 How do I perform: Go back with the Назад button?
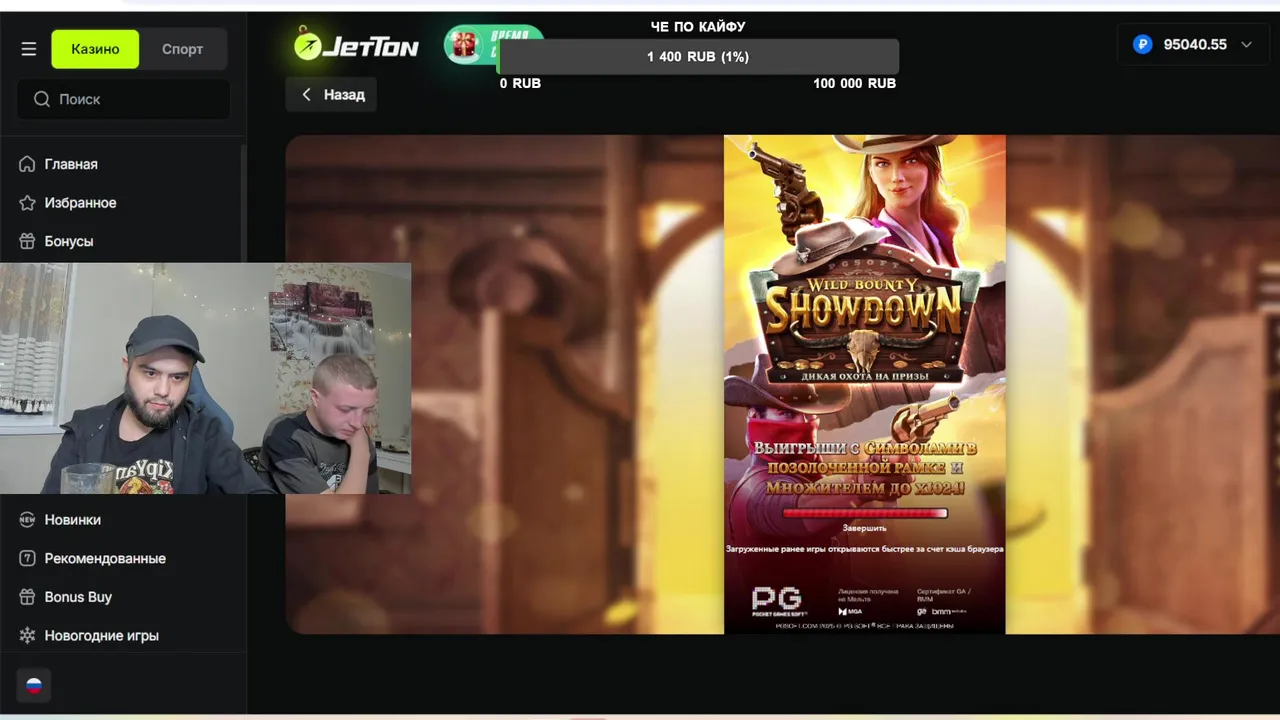[332, 94]
